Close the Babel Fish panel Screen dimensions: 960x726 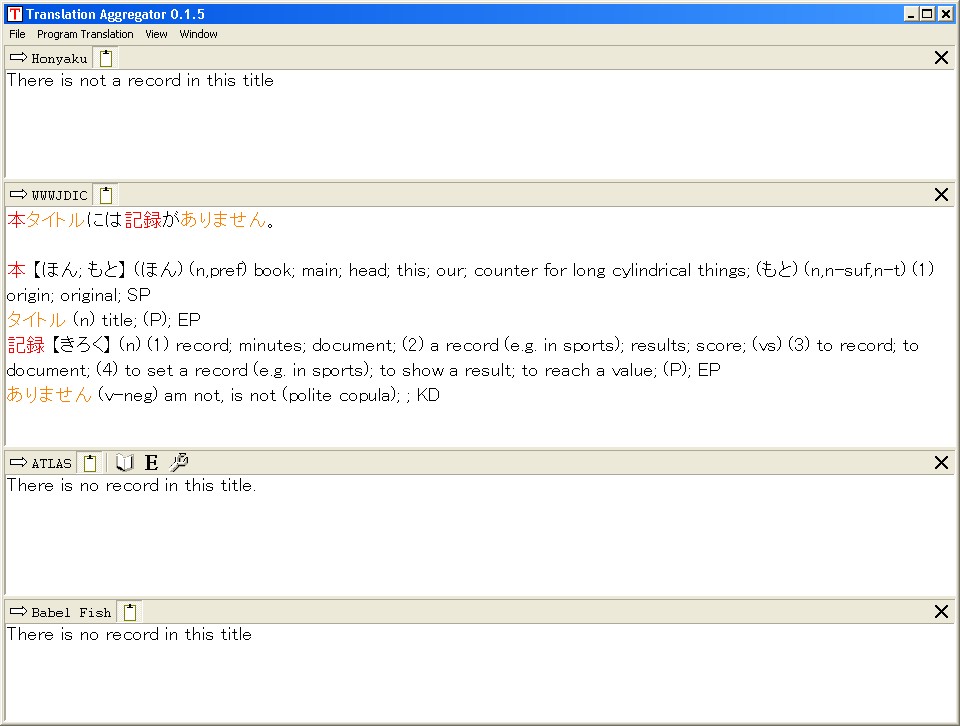pyautogui.click(x=941, y=612)
